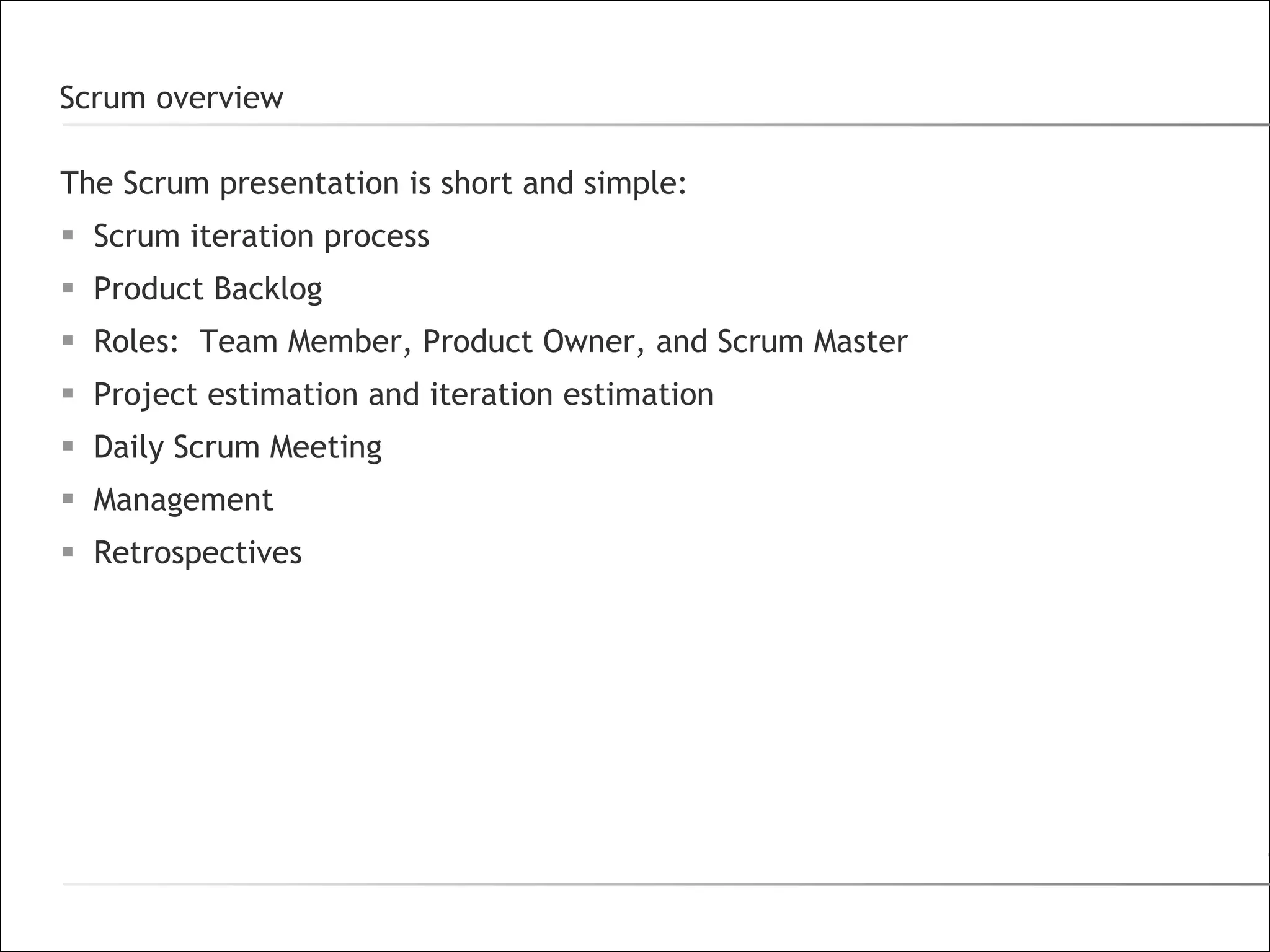Viewport: 1270px width, 952px height.
Task: Click "Product Owner" in the Roles bullet
Action: [x=528, y=342]
